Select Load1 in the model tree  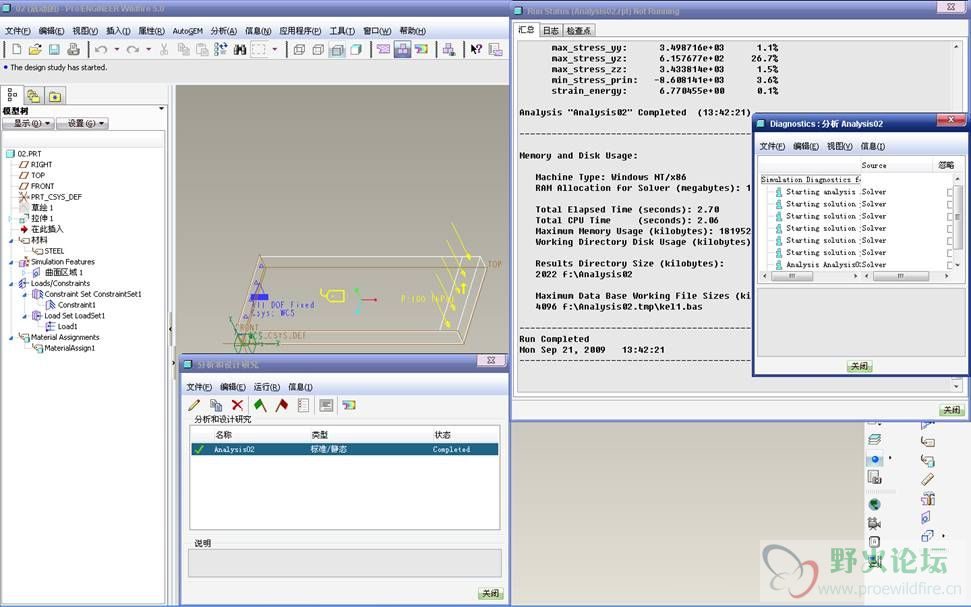click(61, 326)
